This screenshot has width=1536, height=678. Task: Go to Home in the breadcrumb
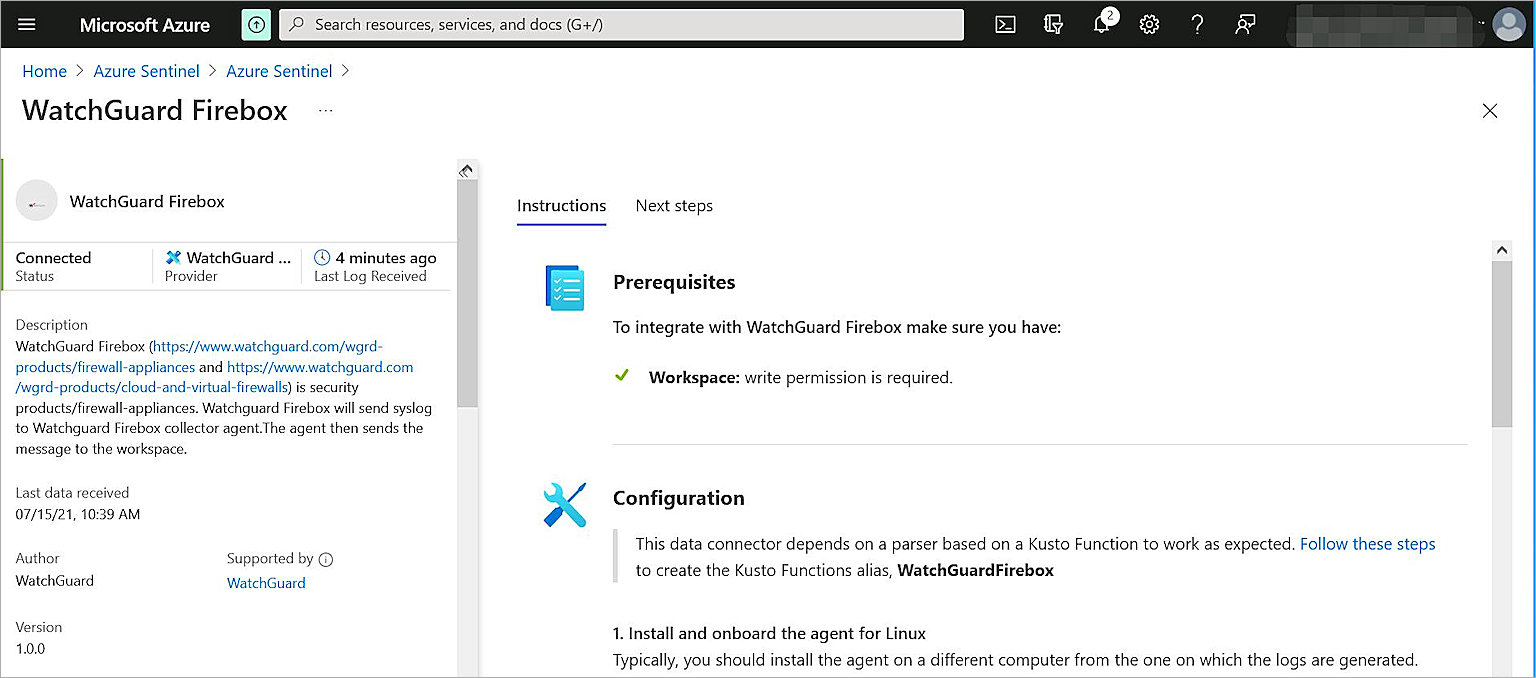(x=44, y=71)
